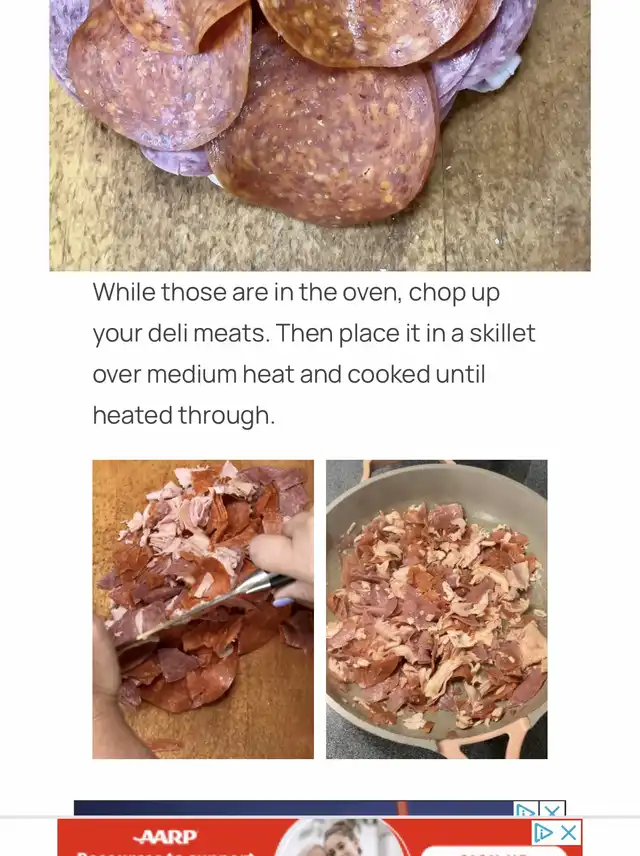Tap the dark blue inline ad banner

(295, 809)
